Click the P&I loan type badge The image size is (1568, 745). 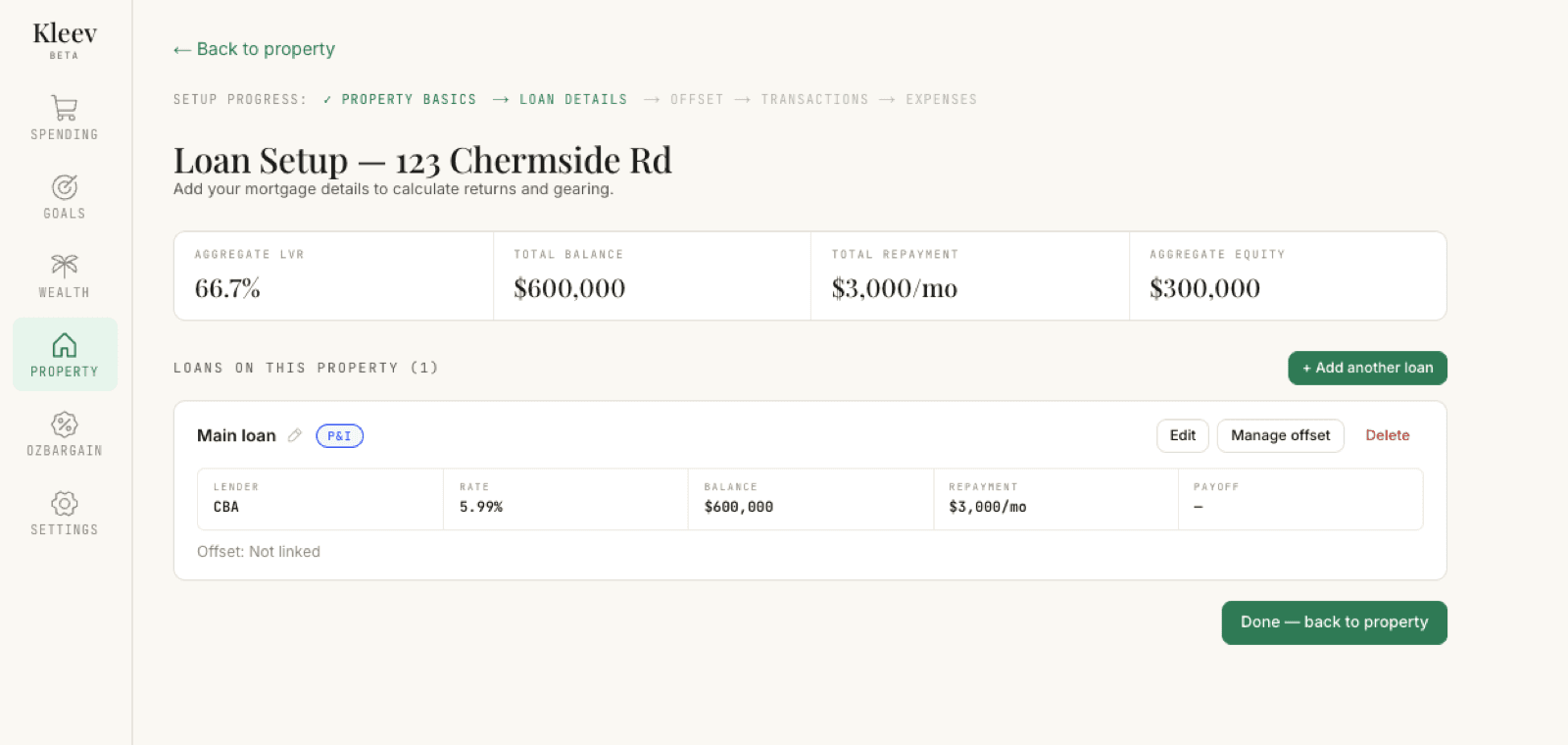coord(340,436)
